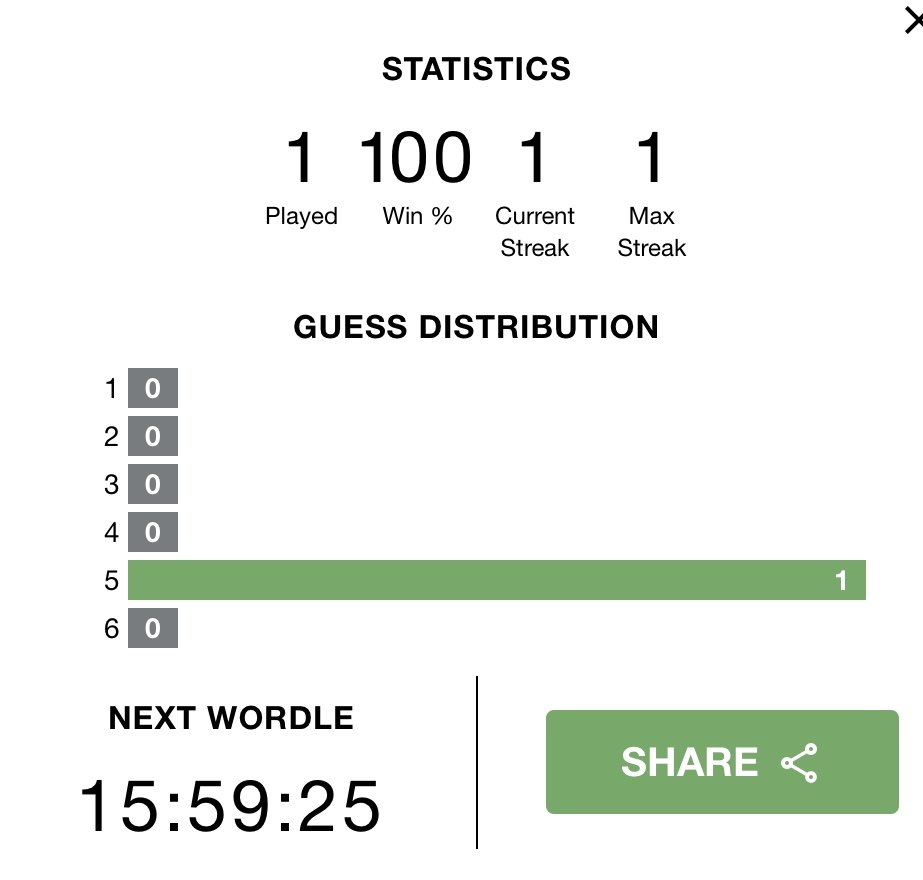Click the Win % label

click(x=417, y=216)
